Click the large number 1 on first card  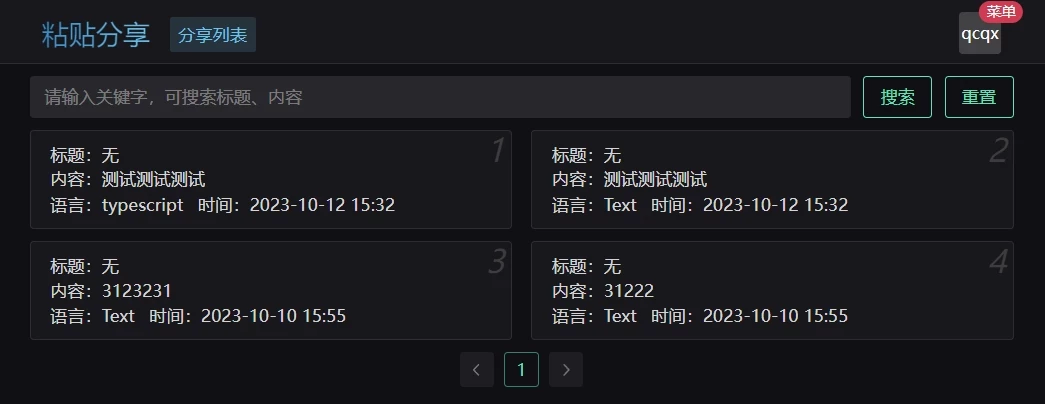click(x=497, y=152)
